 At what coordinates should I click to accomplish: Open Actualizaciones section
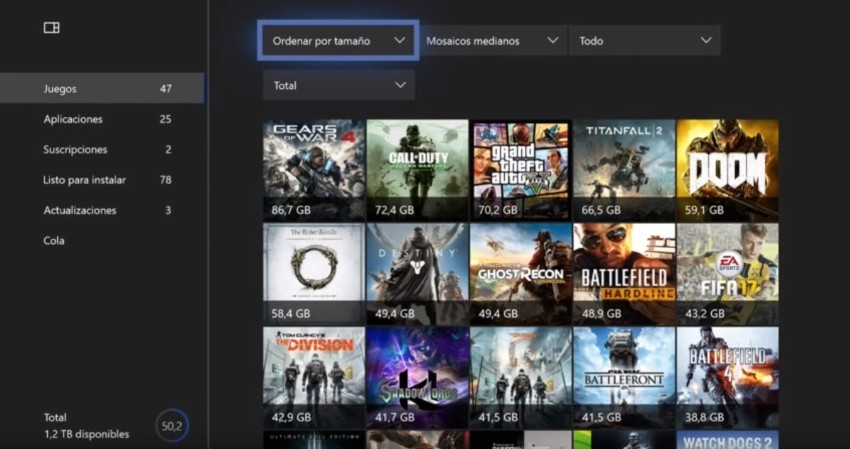(102, 210)
